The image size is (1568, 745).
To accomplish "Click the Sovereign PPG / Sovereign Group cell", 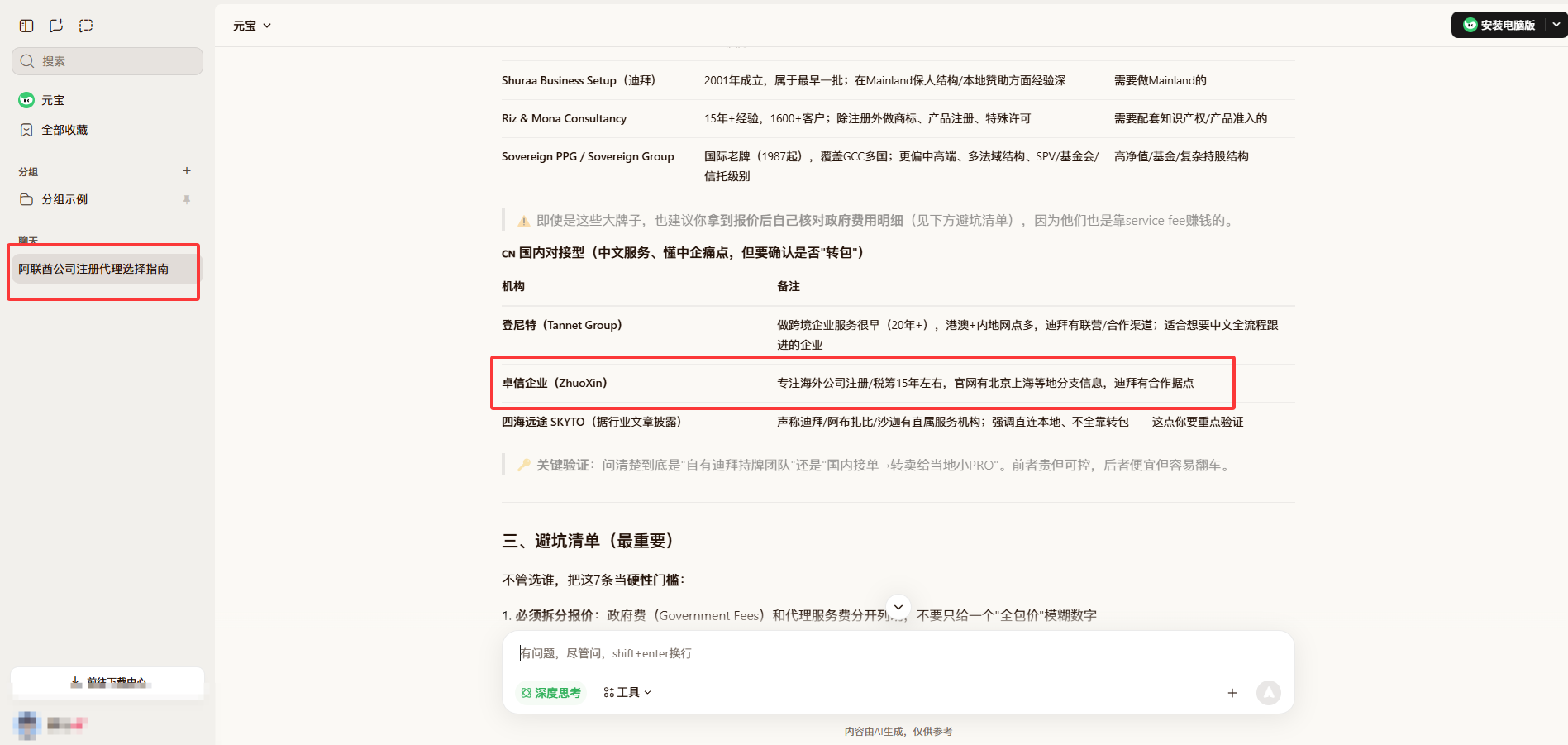I will 588,156.
